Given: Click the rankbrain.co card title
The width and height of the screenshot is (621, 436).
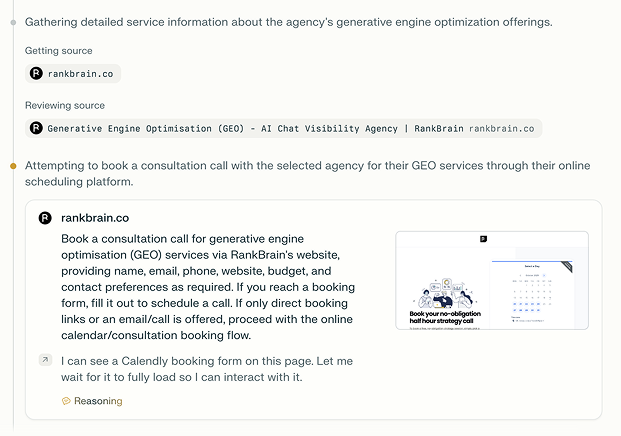Looking at the screenshot, I should (x=95, y=218).
